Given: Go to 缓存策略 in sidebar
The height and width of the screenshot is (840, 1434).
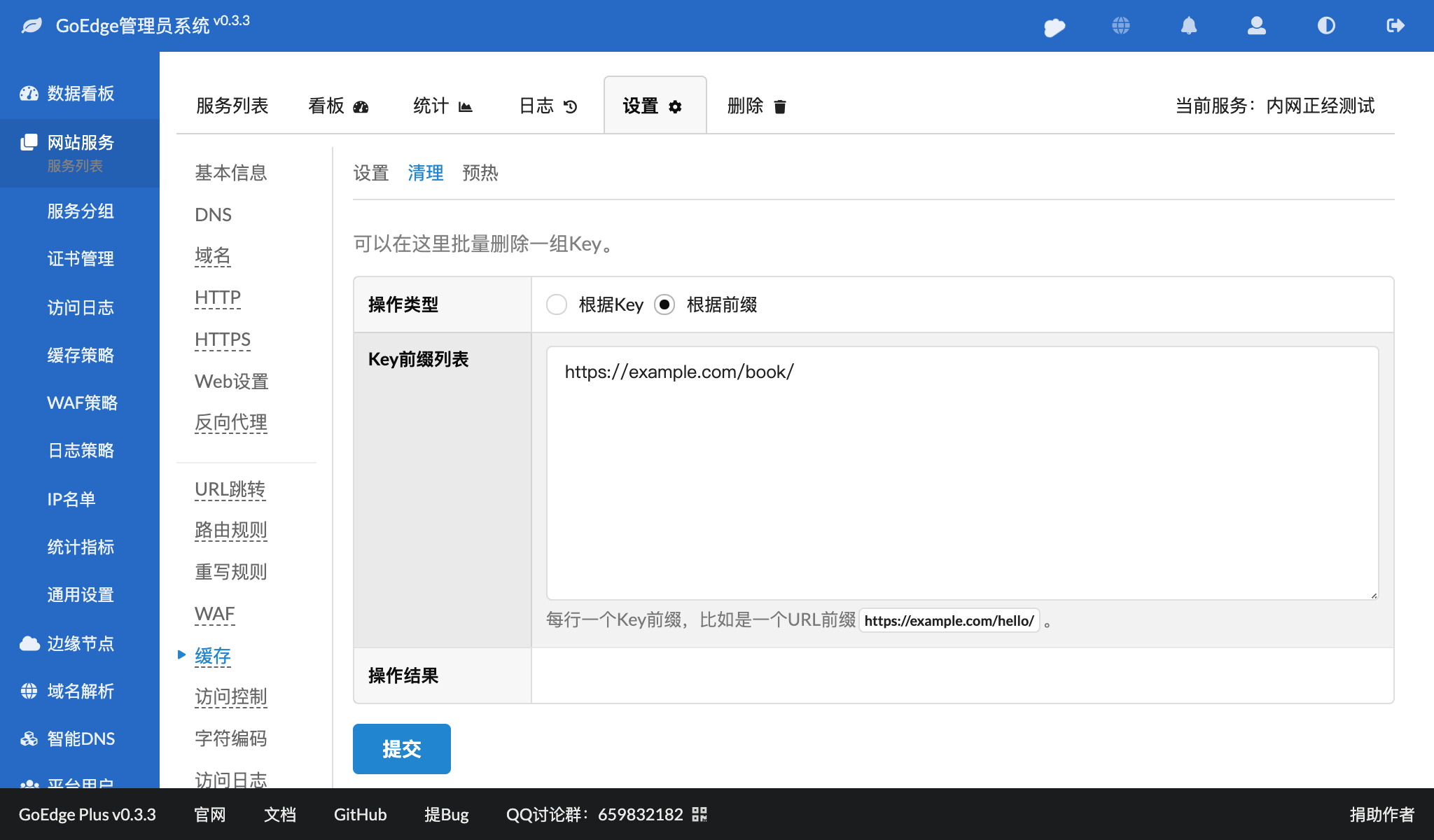Looking at the screenshot, I should click(81, 355).
